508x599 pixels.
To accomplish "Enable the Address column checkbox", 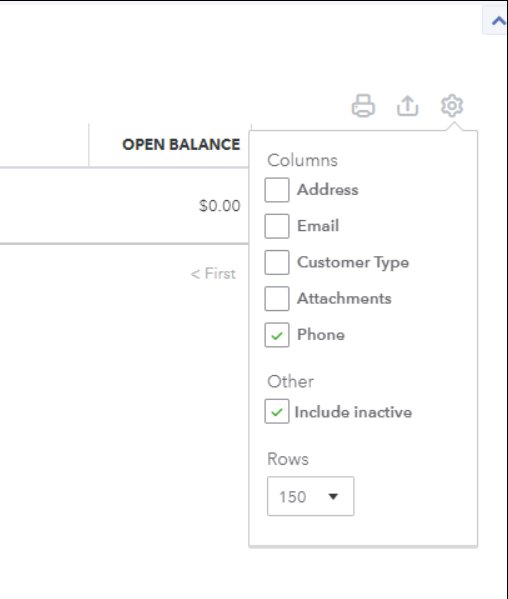I will point(277,190).
